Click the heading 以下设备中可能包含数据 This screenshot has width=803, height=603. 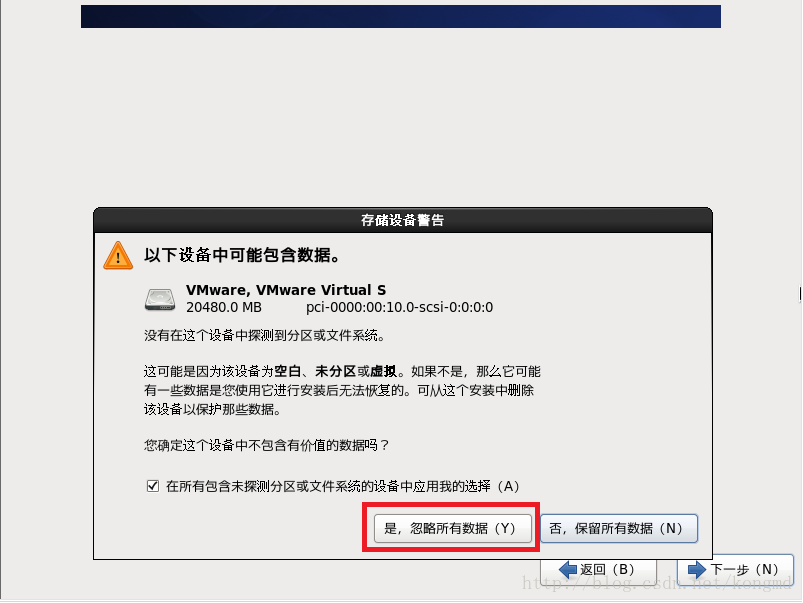(x=242, y=255)
